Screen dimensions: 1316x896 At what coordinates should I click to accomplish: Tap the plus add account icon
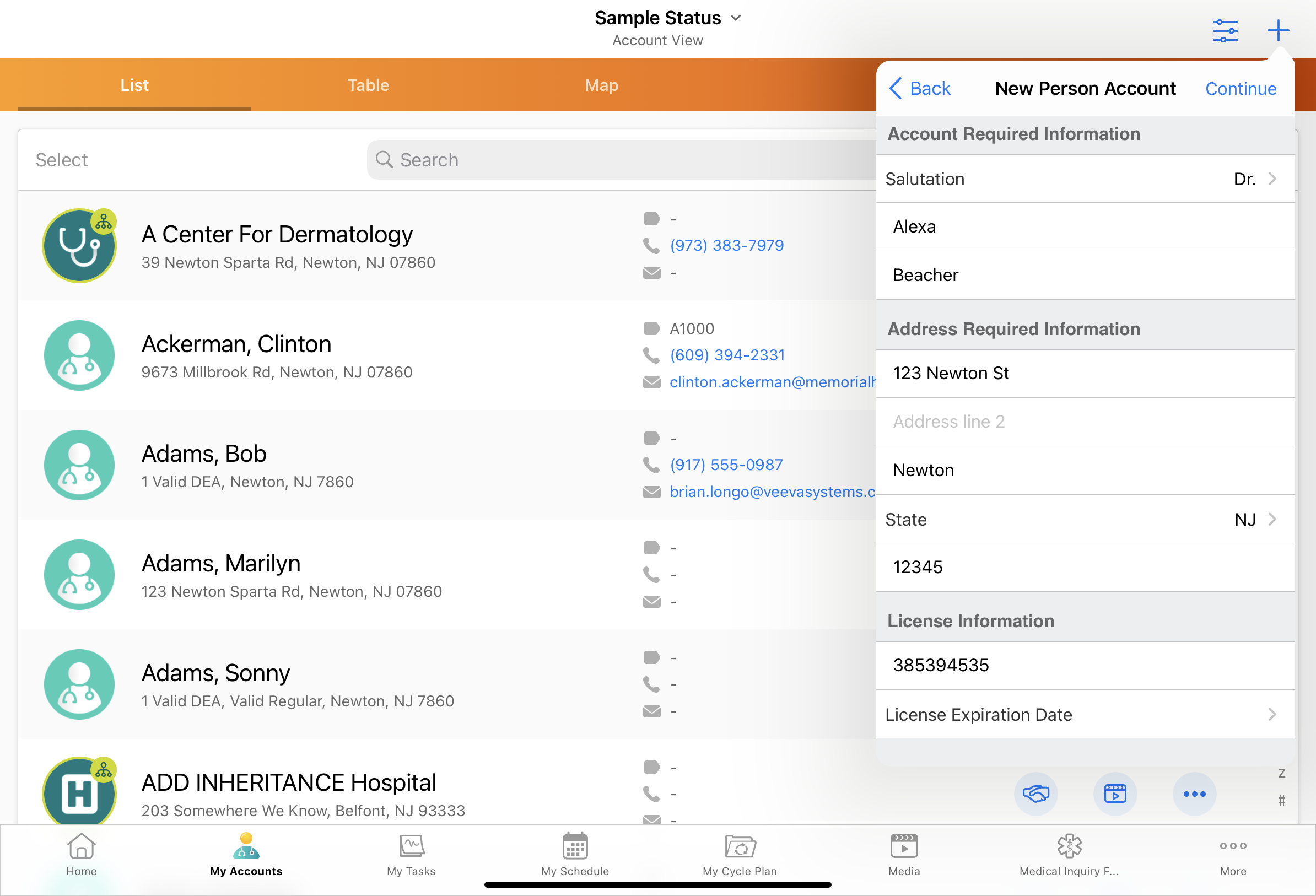[x=1277, y=31]
